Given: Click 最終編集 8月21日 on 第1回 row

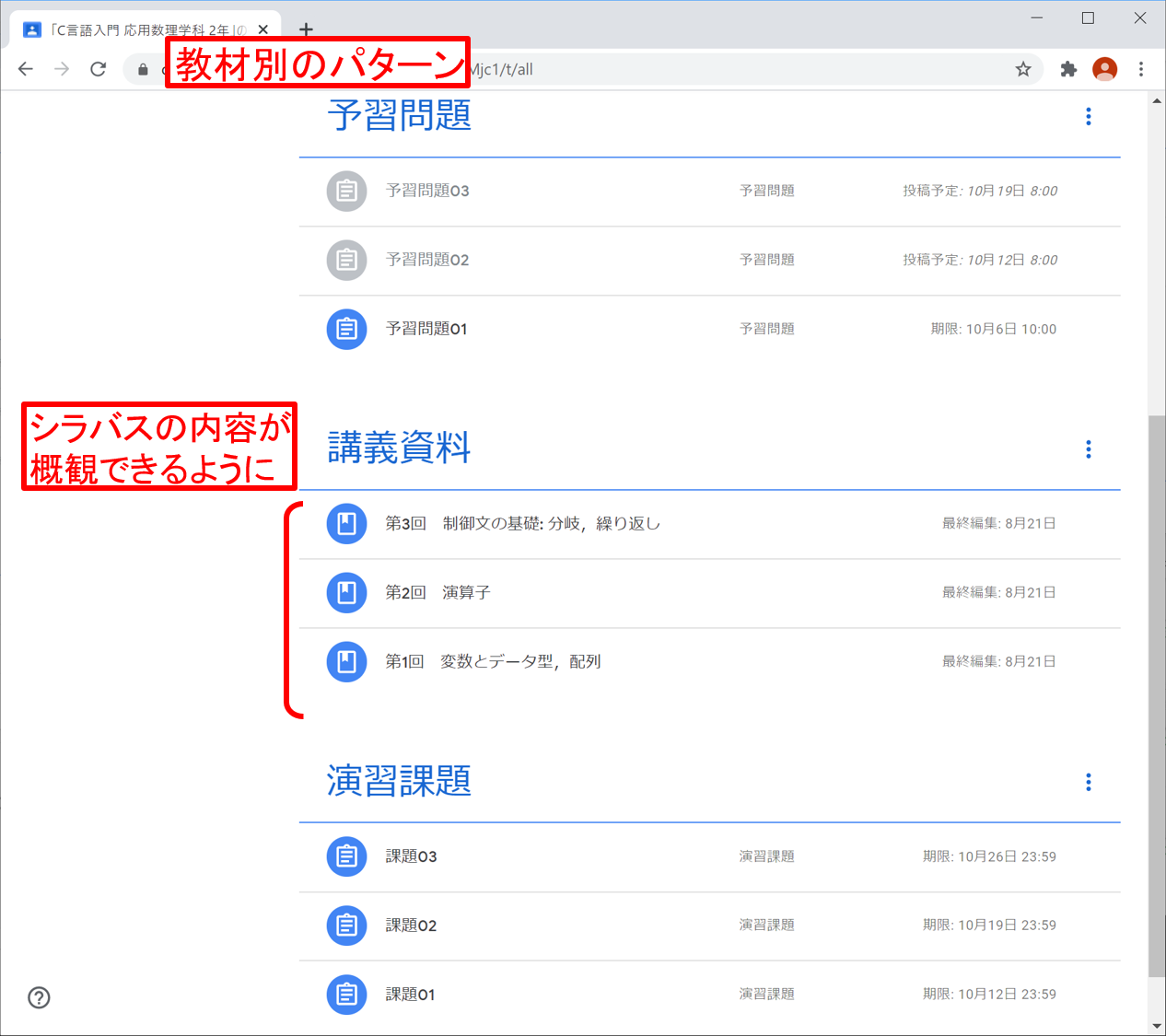Looking at the screenshot, I should [x=998, y=661].
